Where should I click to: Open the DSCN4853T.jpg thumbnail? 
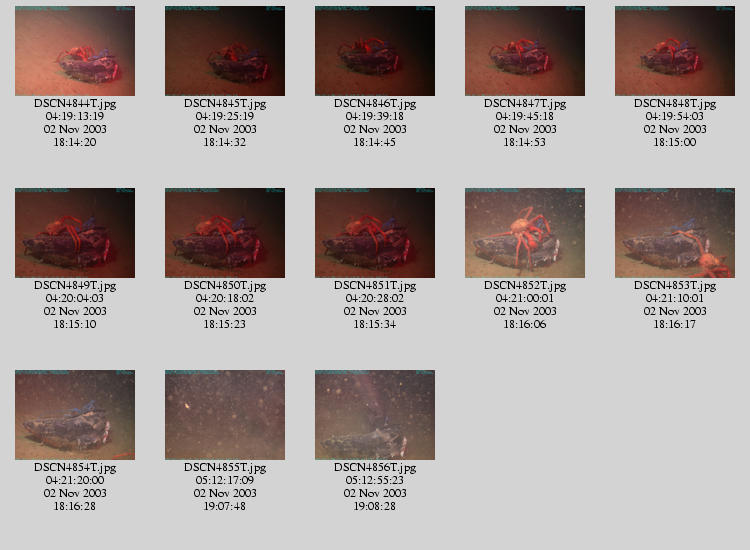coord(675,233)
